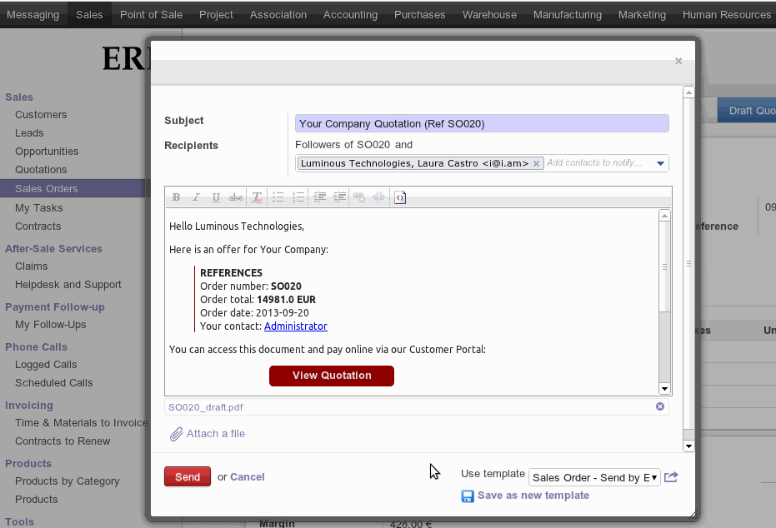Decrease indent in editor toolbar

pyautogui.click(x=320, y=197)
